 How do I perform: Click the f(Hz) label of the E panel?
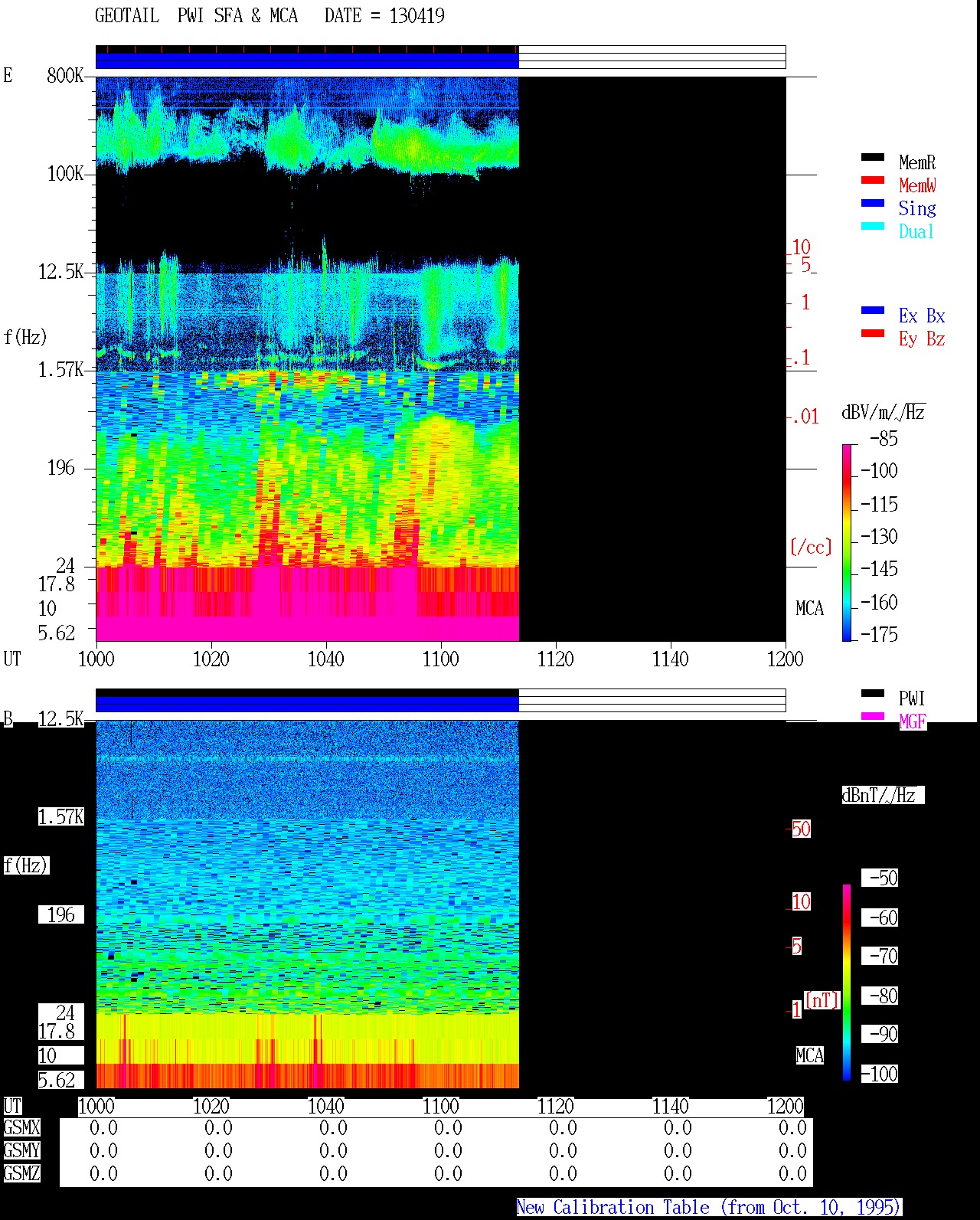pyautogui.click(x=25, y=337)
